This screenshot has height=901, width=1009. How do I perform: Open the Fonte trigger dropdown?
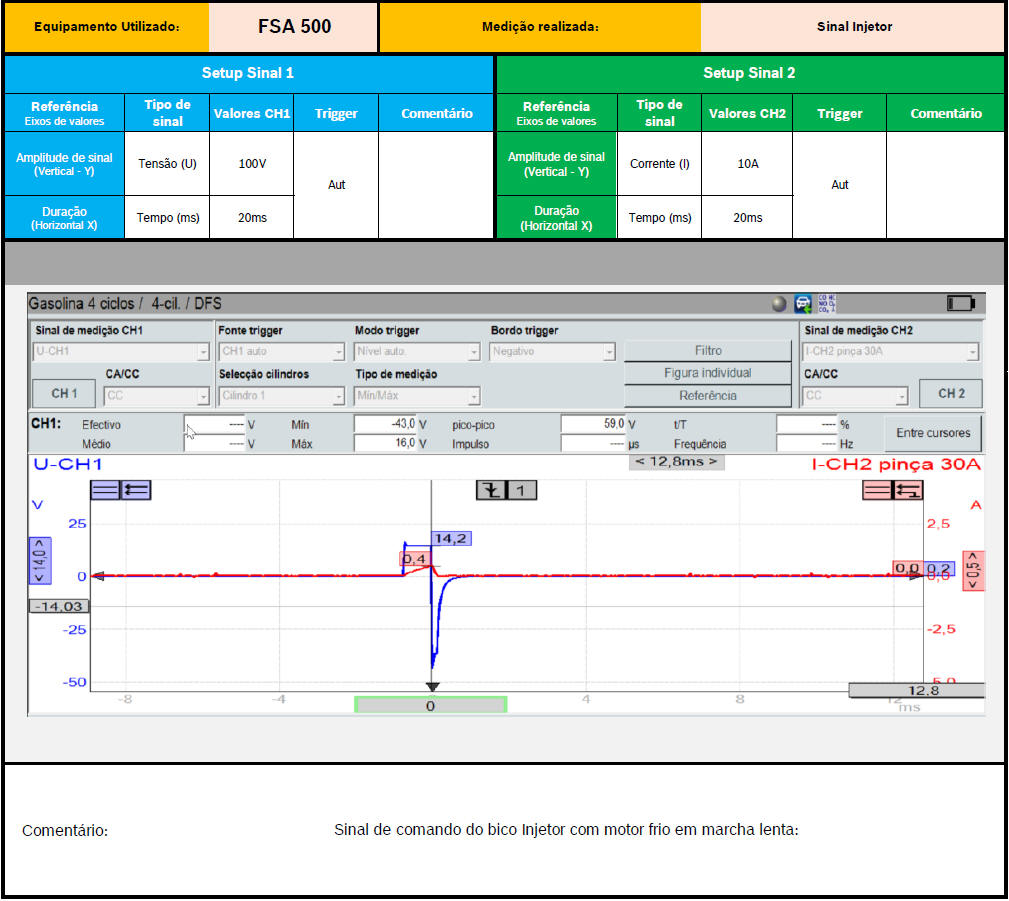tap(281, 352)
